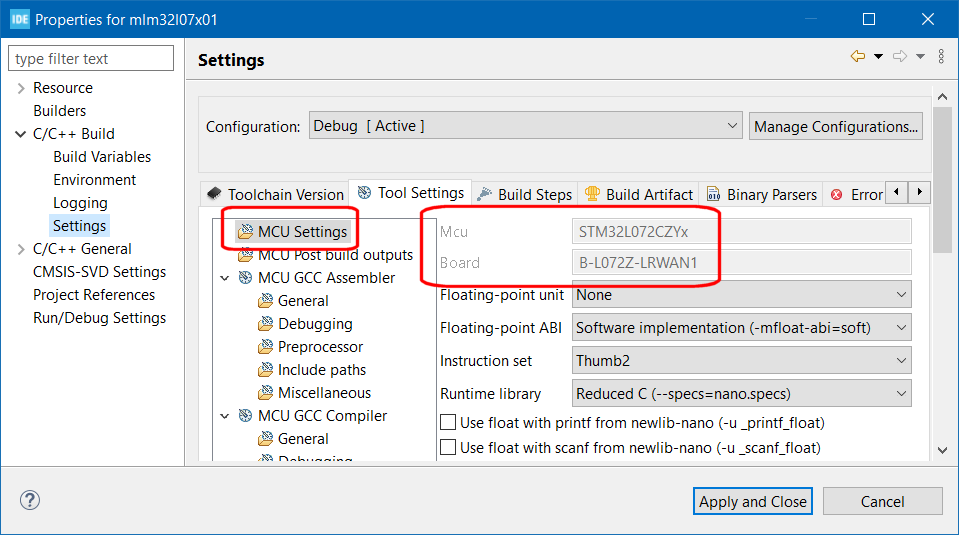Viewport: 959px width, 535px height.
Task: Expand the Resource tree node
Action: point(21,88)
